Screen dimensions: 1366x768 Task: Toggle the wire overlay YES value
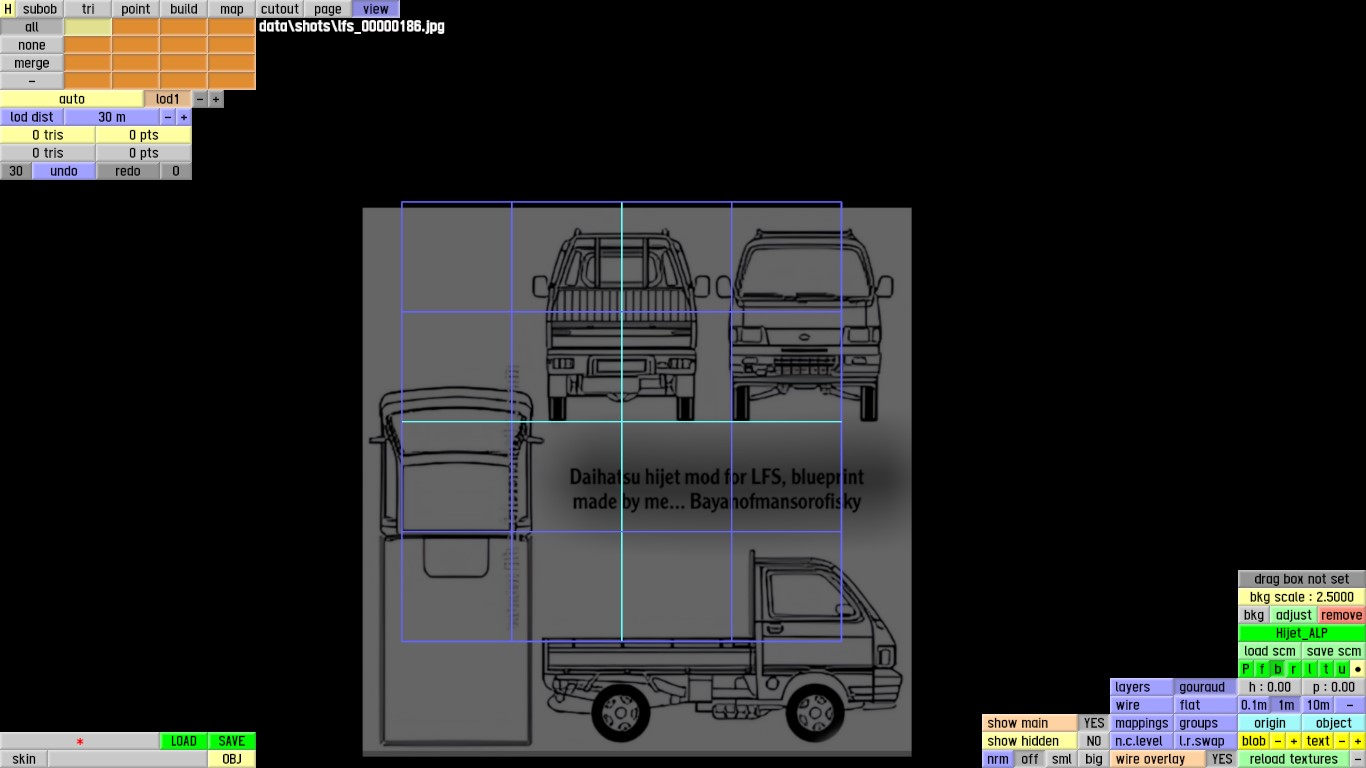[x=1222, y=759]
